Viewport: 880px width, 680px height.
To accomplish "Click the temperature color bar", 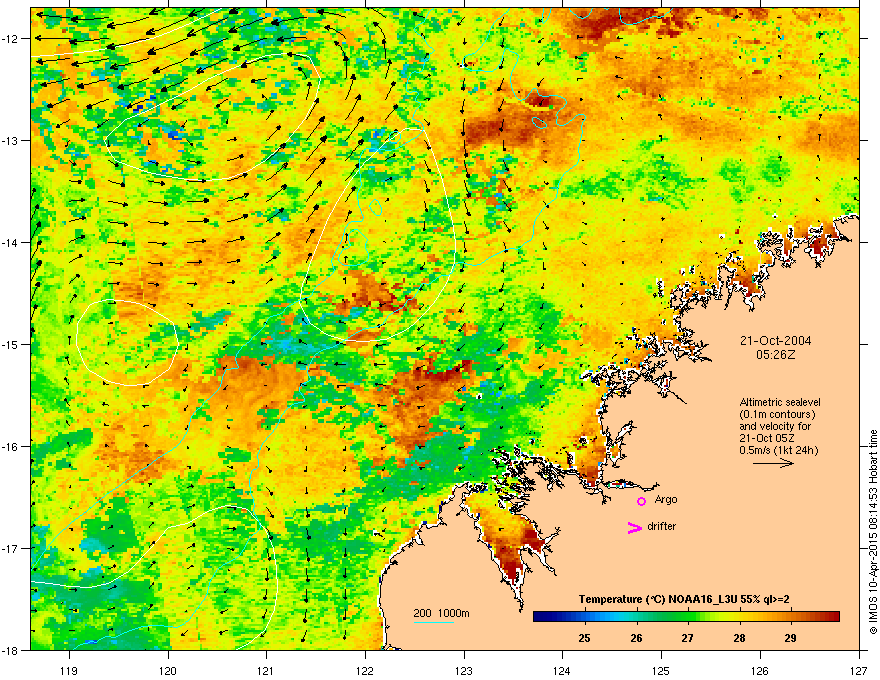I will [x=686, y=616].
